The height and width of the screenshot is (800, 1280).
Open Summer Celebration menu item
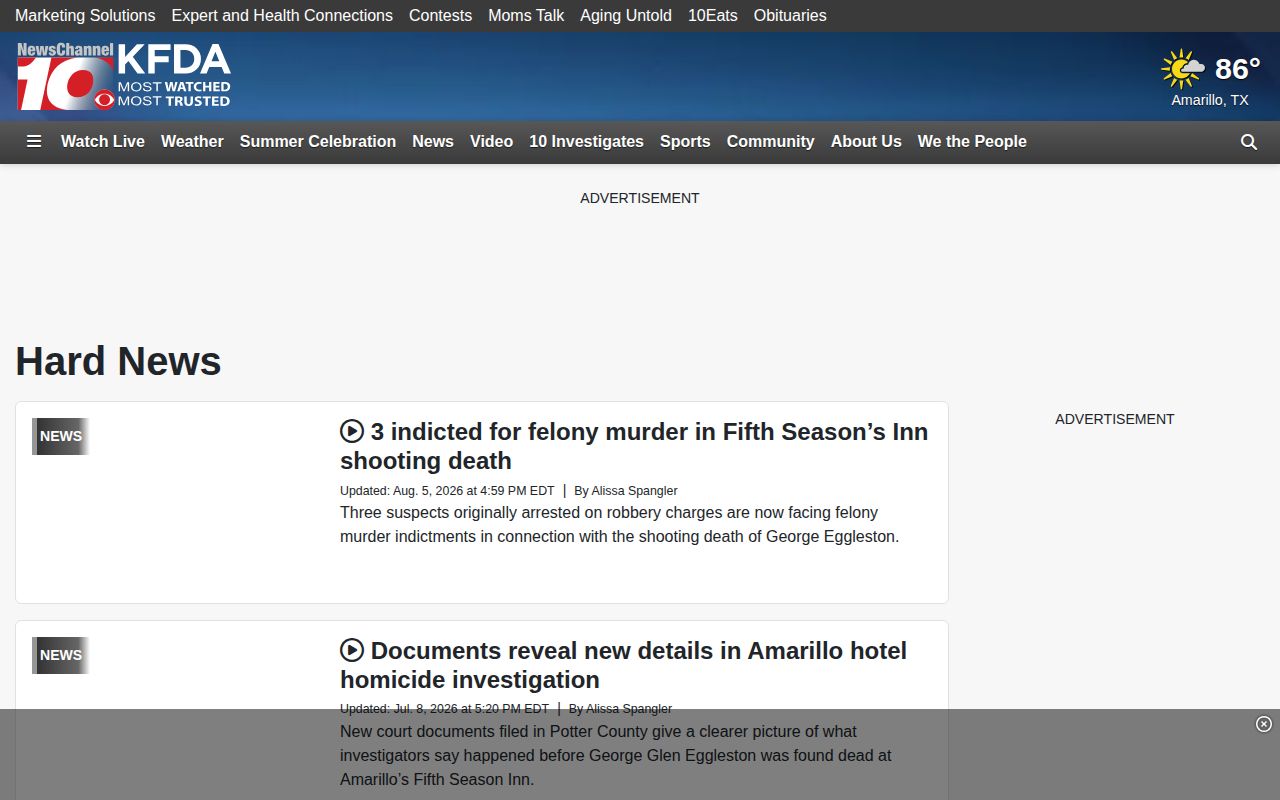pyautogui.click(x=318, y=142)
